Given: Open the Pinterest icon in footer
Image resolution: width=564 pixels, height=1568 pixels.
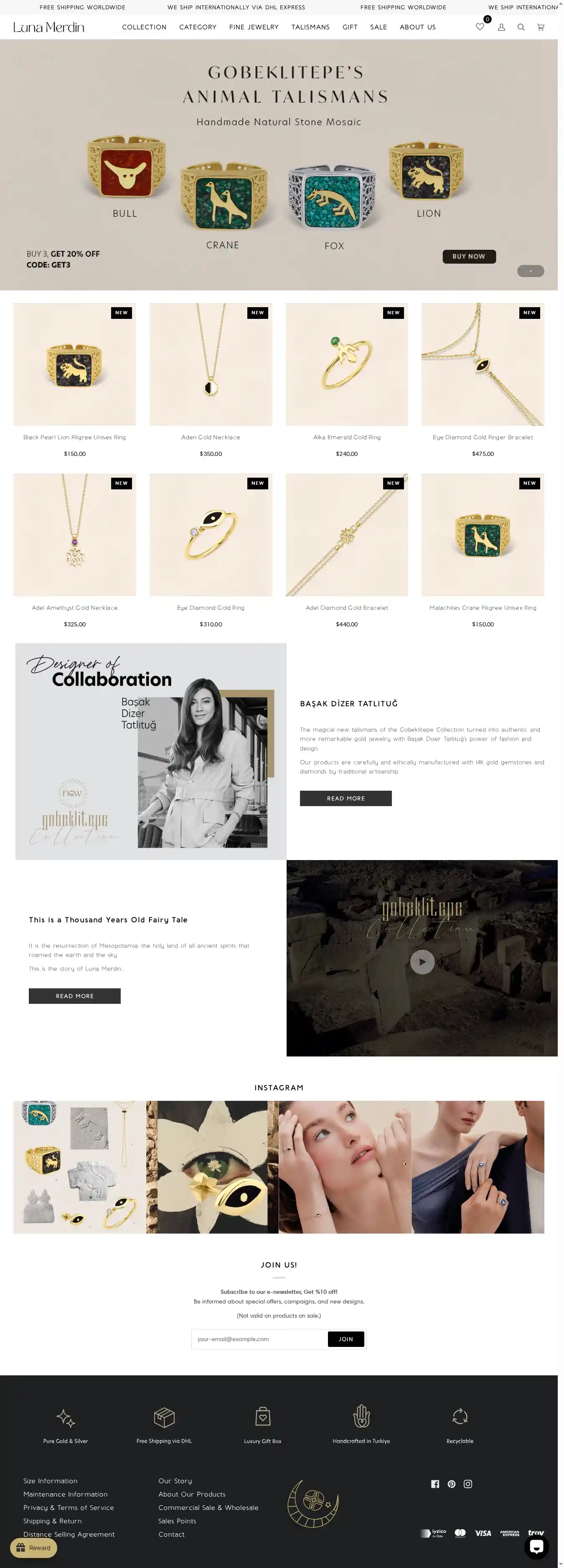Looking at the screenshot, I should (452, 1484).
